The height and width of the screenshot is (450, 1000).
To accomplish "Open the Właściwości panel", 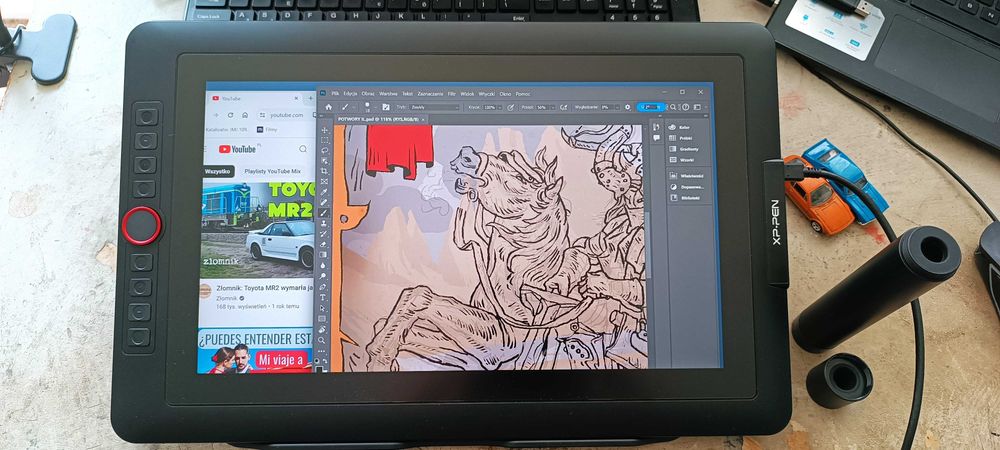I will click(685, 175).
